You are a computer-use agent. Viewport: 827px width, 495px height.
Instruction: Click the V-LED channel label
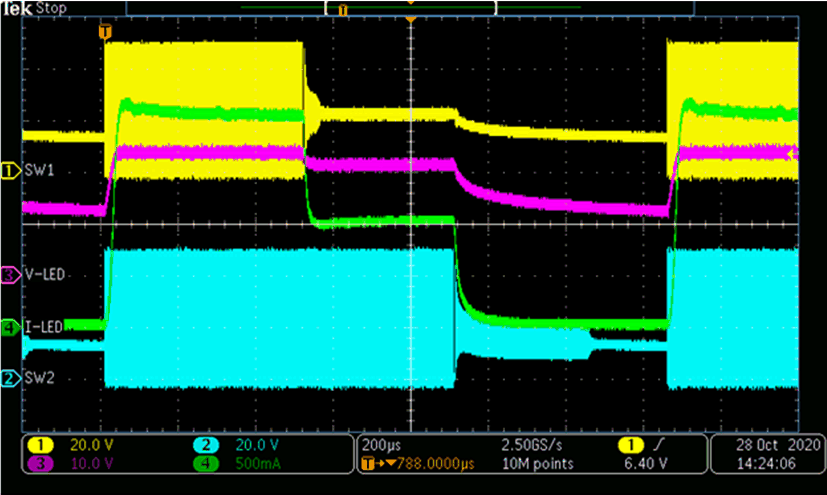click(x=45, y=275)
